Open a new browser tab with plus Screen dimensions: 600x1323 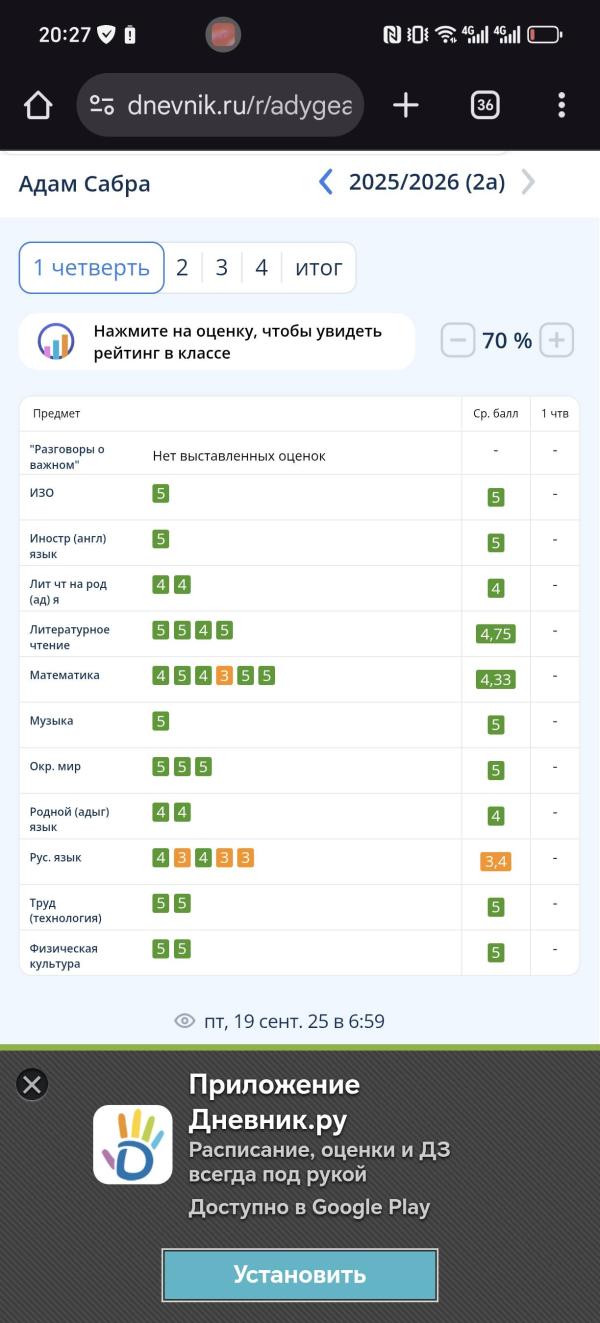[405, 105]
